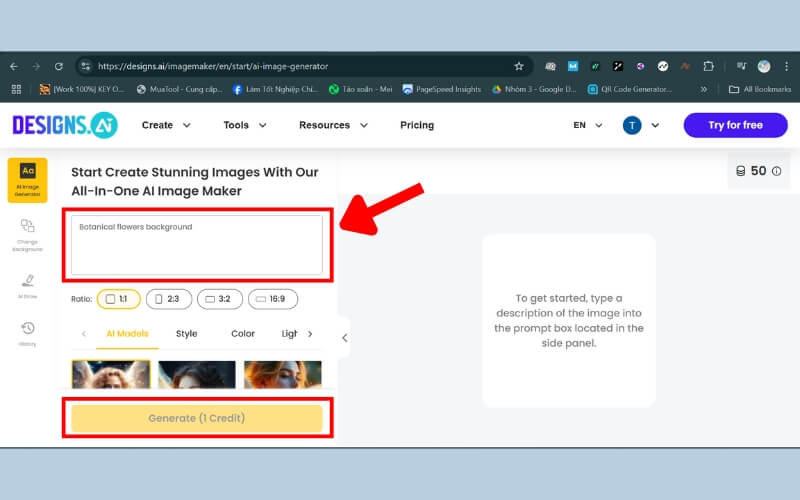This screenshot has width=800, height=500.
Task: Select the 3:2 aspect ratio
Action: (x=220, y=299)
